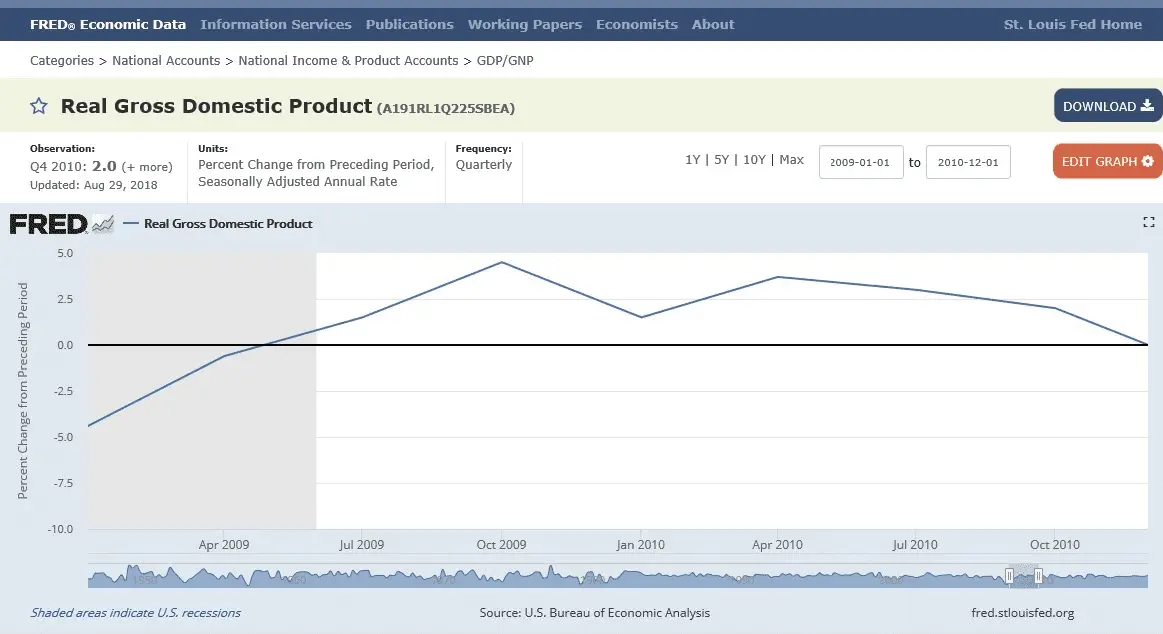This screenshot has height=634, width=1163.
Task: Open the Working Papers menu
Action: (524, 24)
